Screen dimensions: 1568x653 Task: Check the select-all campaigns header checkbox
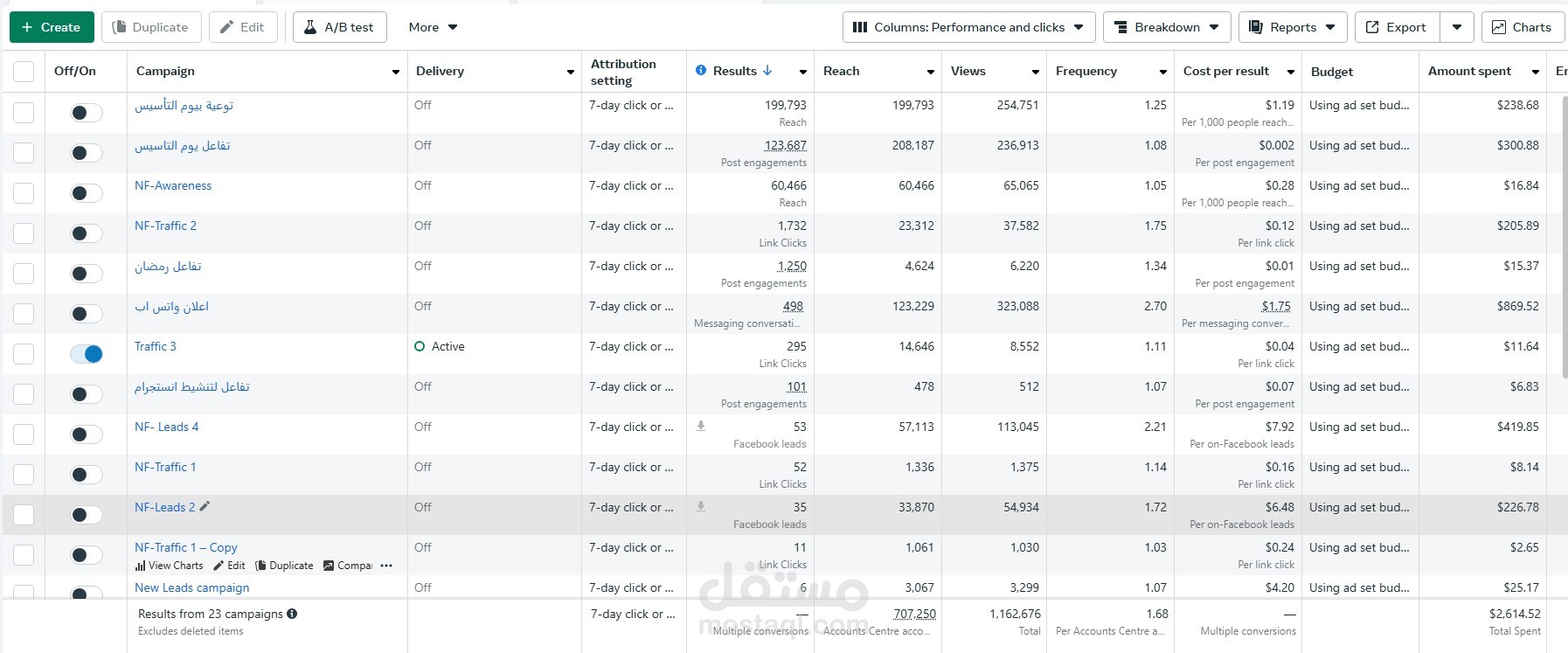(x=24, y=72)
